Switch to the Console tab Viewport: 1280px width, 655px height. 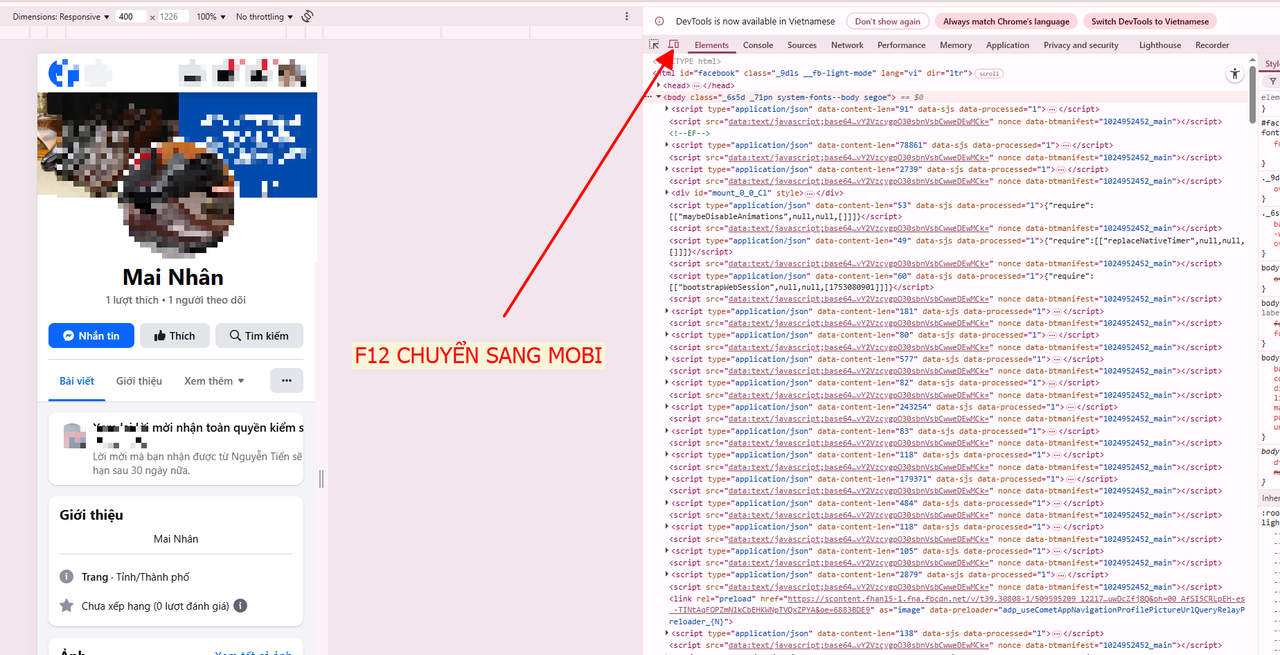(758, 45)
